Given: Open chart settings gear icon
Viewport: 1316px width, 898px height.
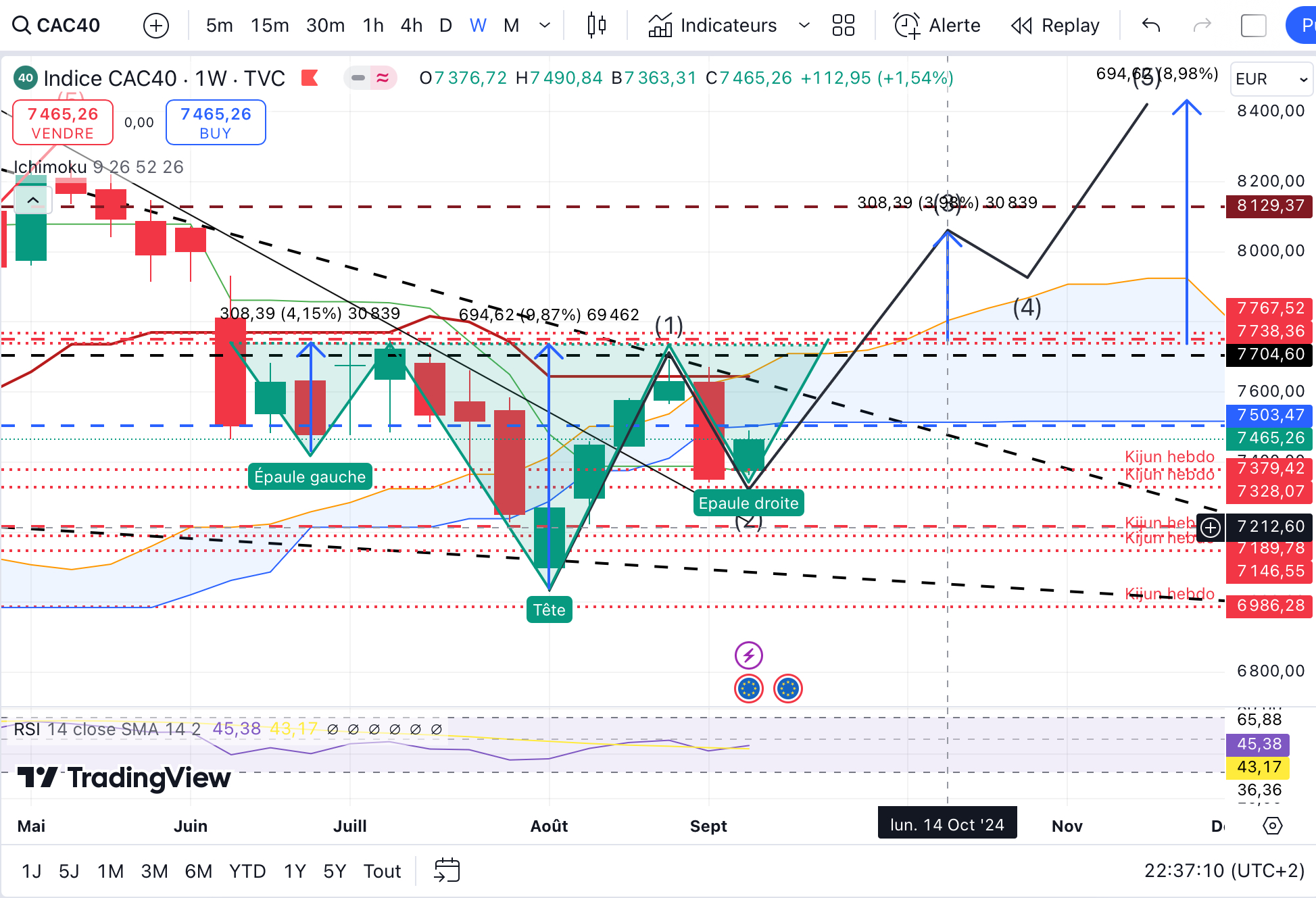Looking at the screenshot, I should 1272,826.
